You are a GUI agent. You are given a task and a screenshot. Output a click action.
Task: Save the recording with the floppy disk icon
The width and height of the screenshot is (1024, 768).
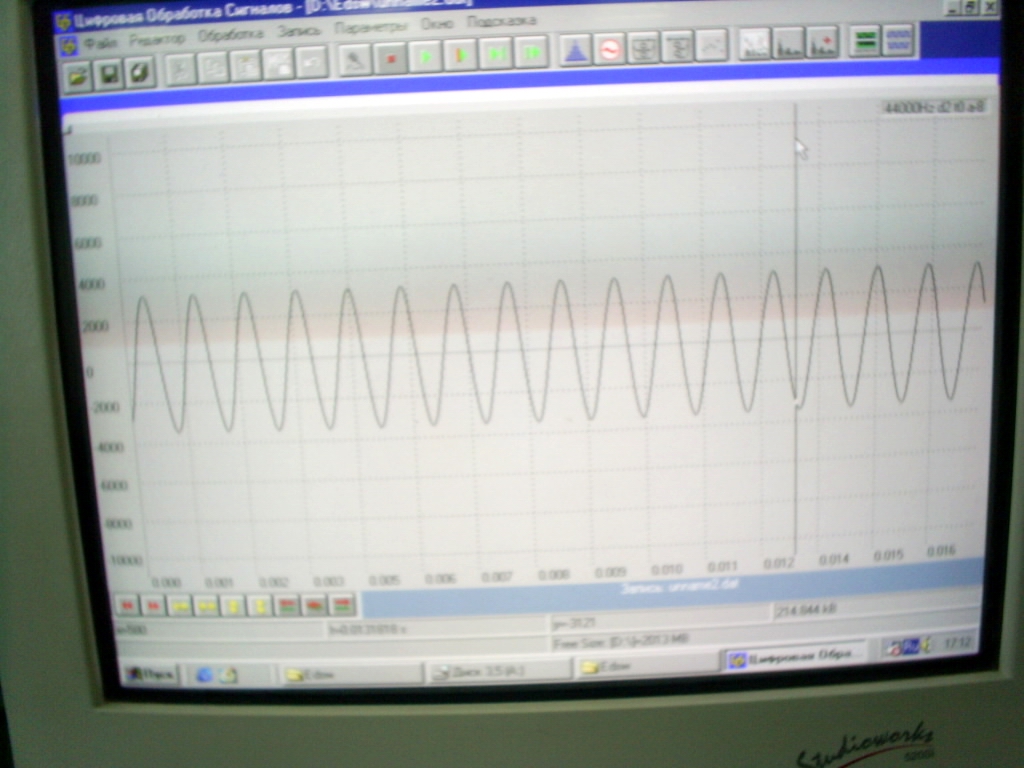pos(108,74)
